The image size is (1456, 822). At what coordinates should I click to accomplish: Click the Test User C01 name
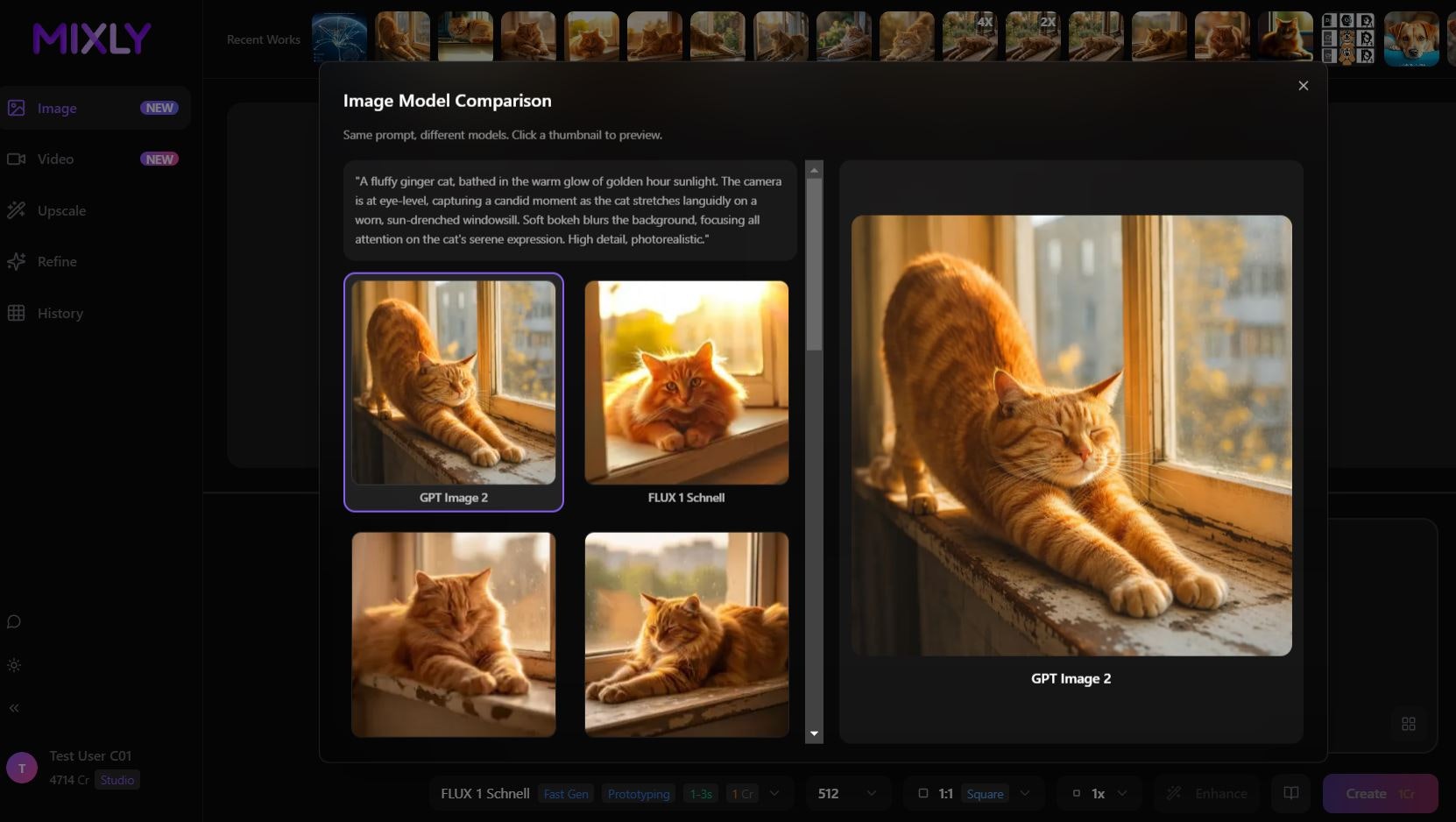pyautogui.click(x=90, y=755)
